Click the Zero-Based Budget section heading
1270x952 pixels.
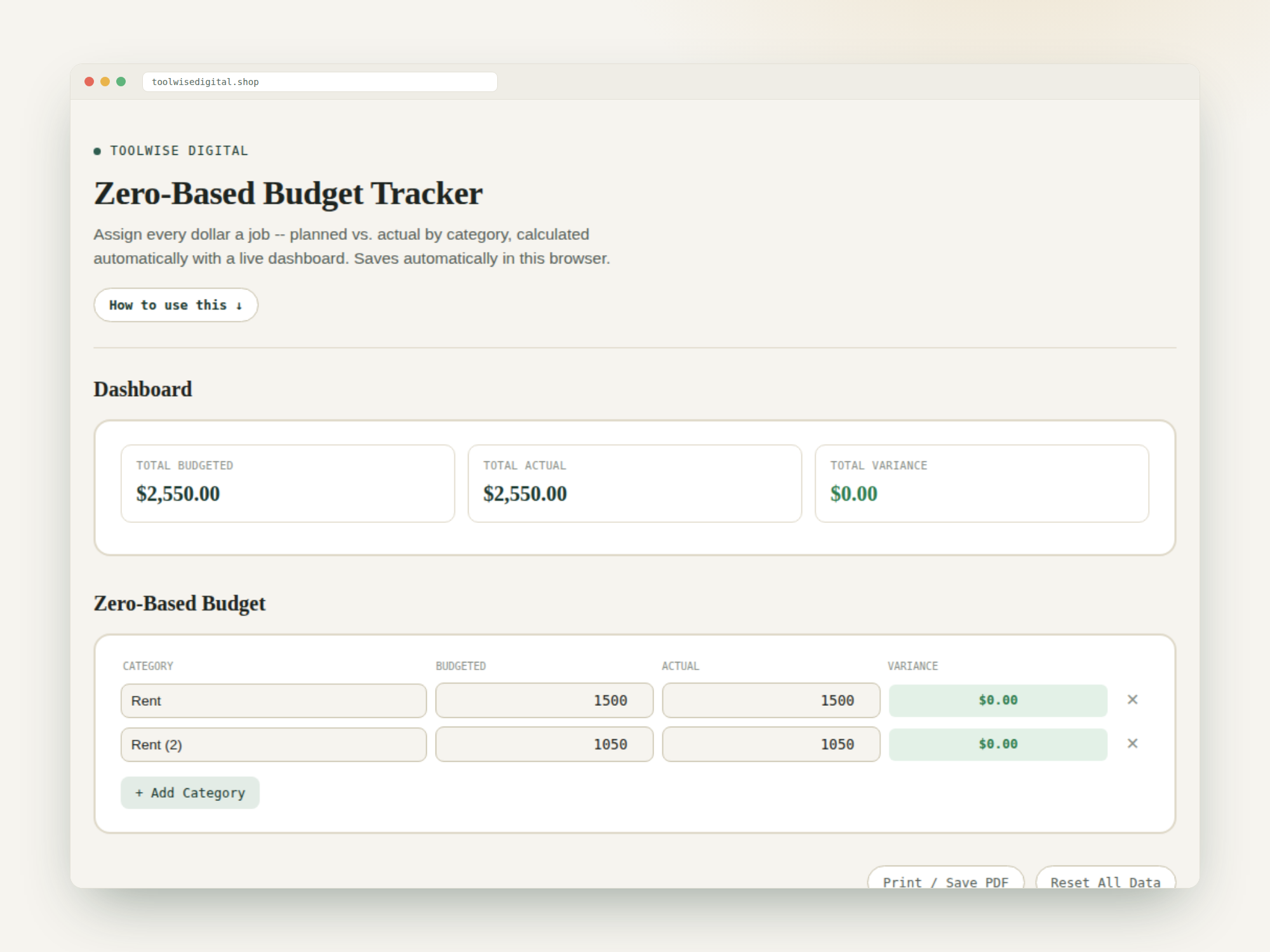tap(180, 604)
